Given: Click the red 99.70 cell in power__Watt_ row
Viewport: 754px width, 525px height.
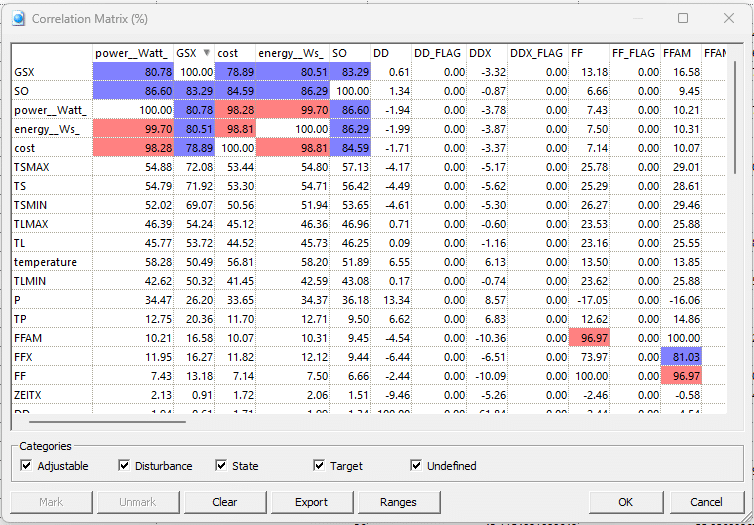Looking at the screenshot, I should [292, 109].
